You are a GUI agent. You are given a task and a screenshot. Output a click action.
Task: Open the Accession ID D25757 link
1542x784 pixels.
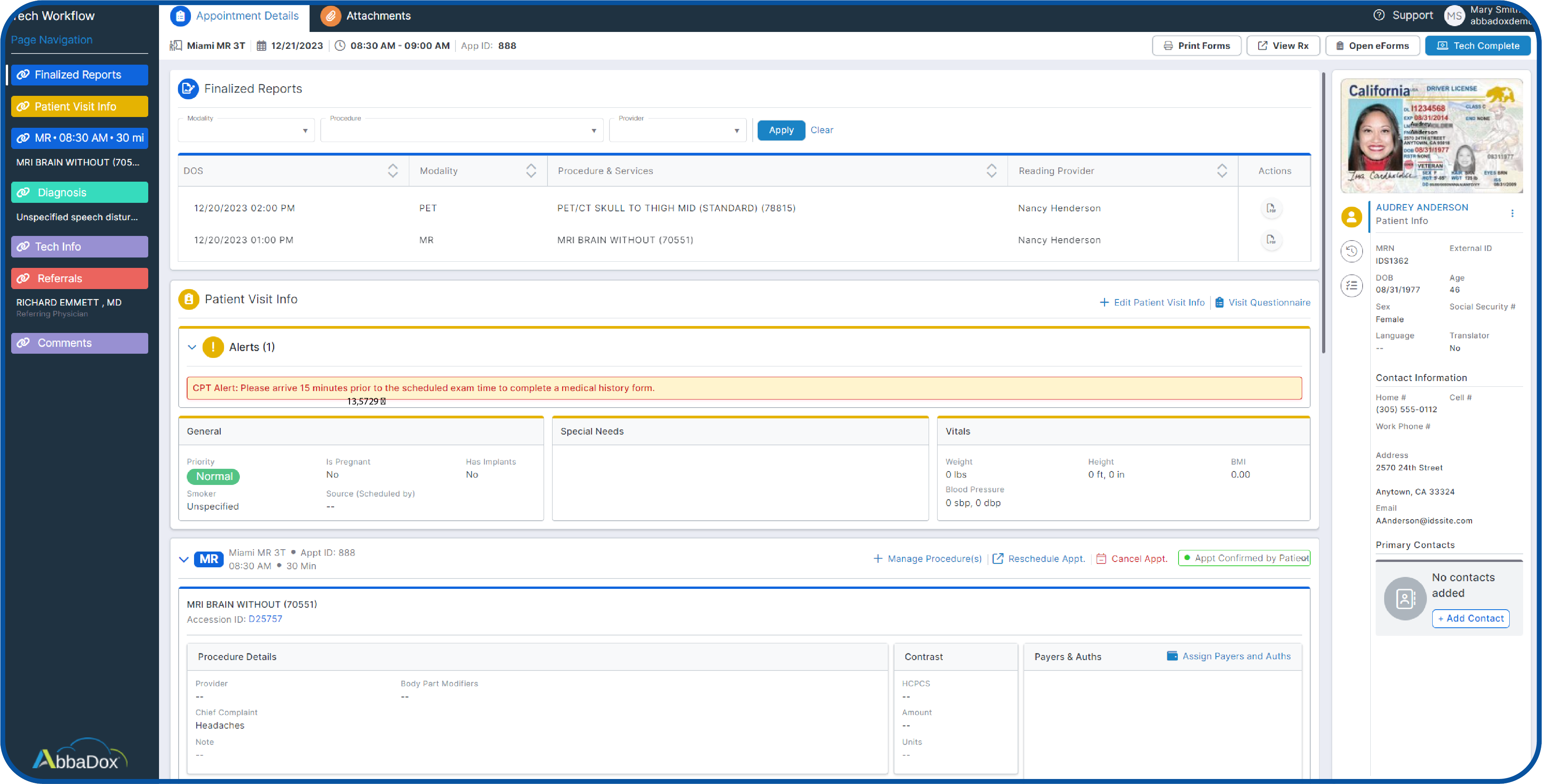[x=265, y=619]
